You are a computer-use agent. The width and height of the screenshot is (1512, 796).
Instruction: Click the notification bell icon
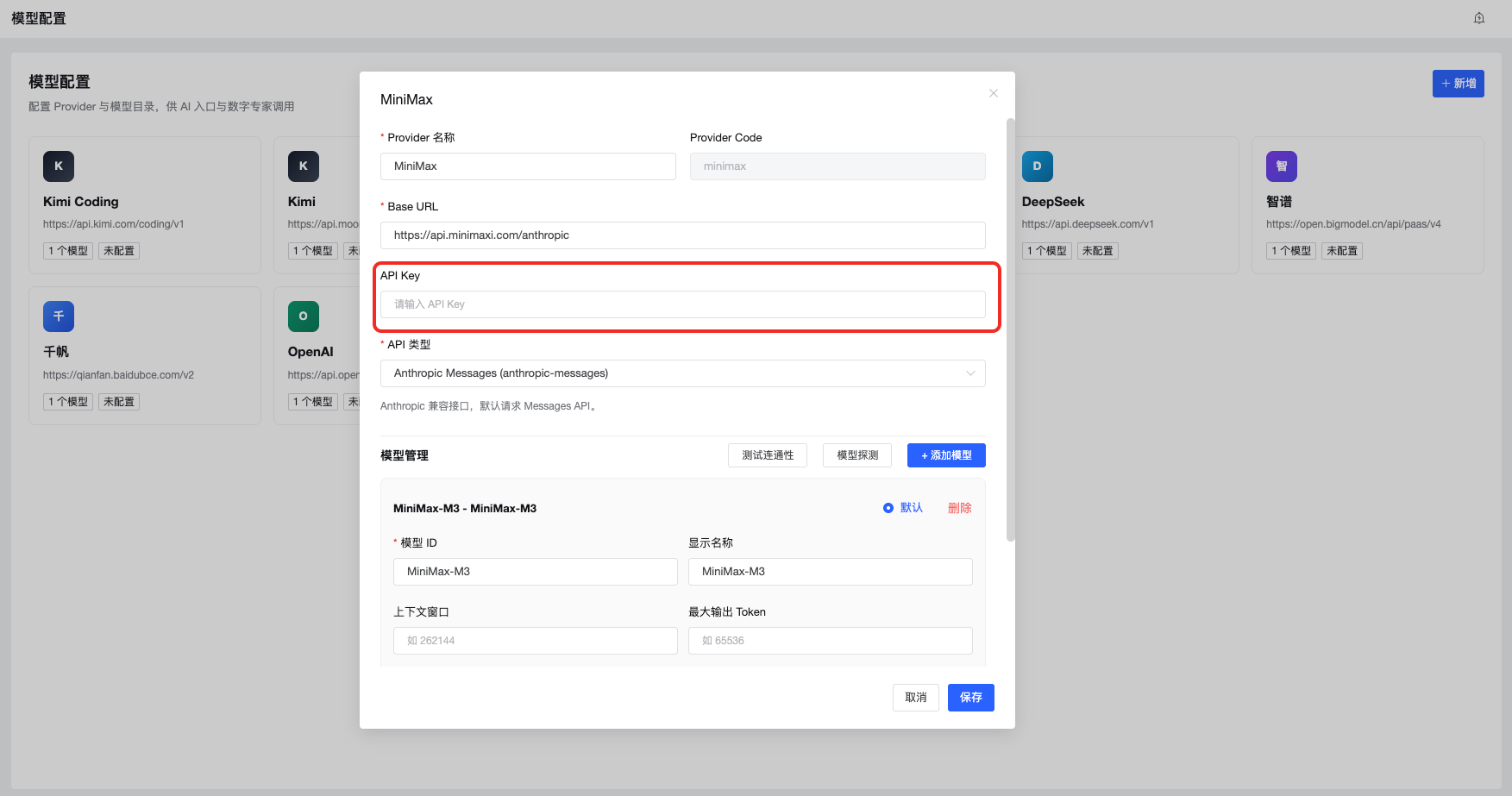pos(1479,18)
